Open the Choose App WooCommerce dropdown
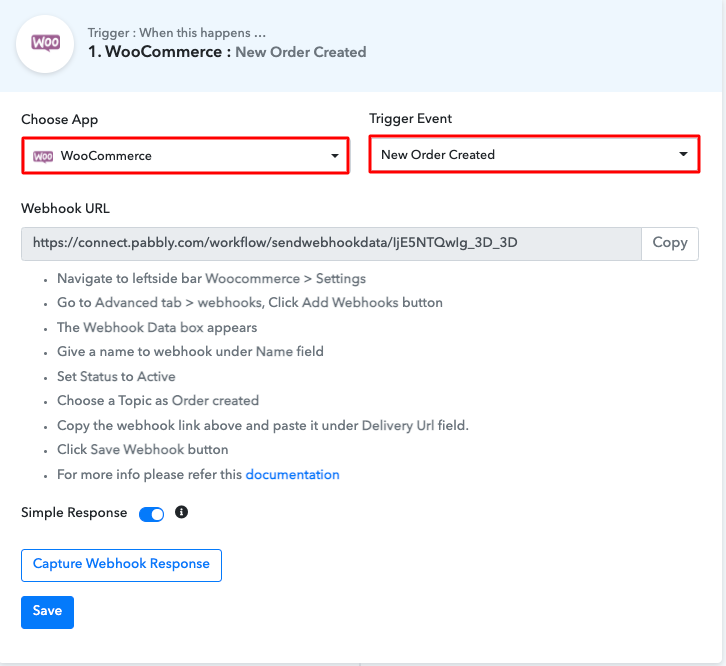 click(x=185, y=156)
